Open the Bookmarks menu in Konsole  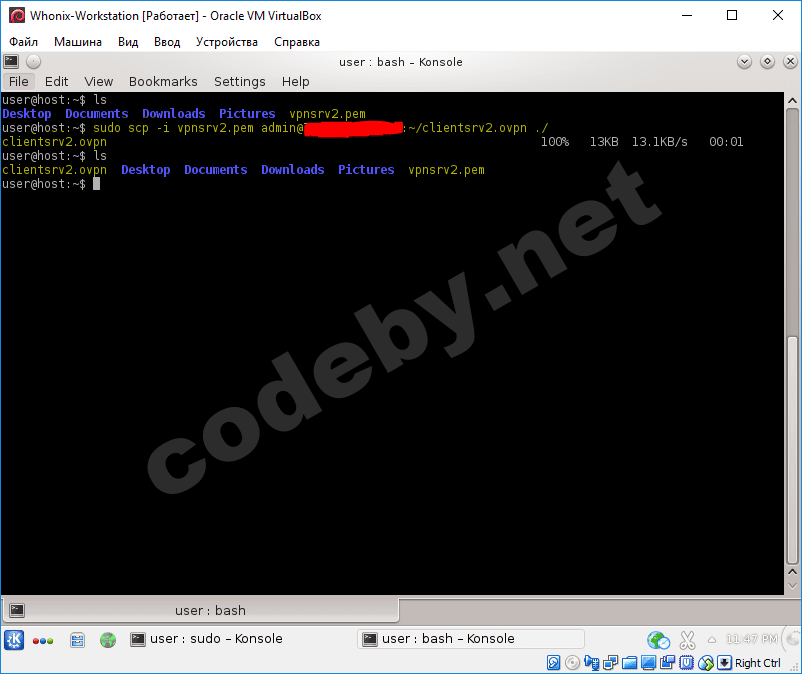point(162,81)
